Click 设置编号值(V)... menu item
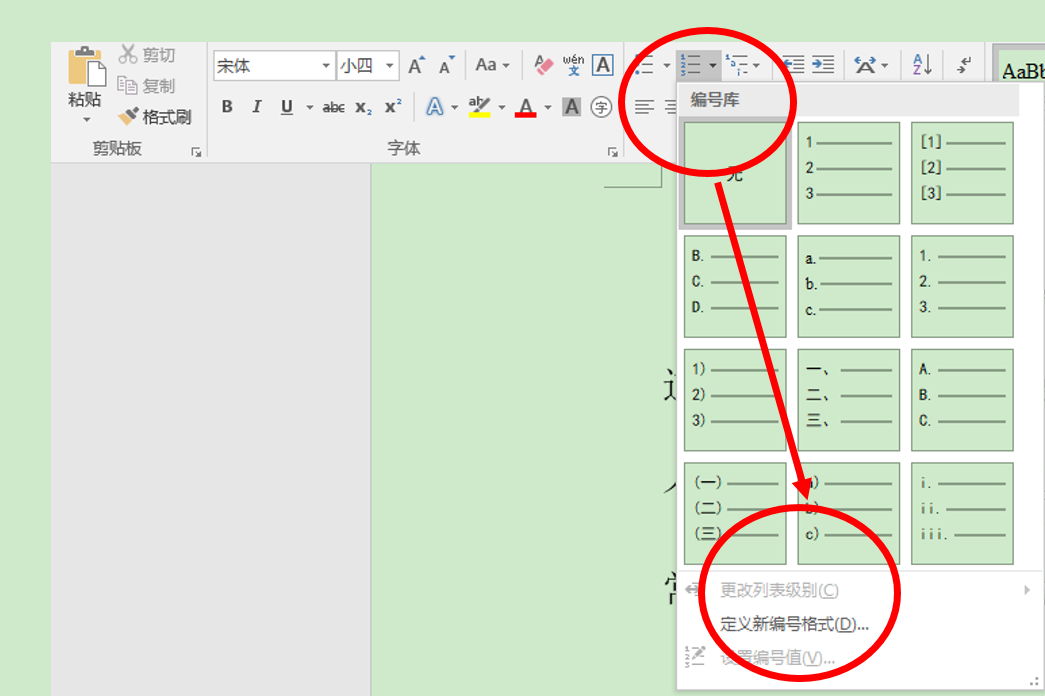This screenshot has height=696, width=1045. [x=858, y=658]
